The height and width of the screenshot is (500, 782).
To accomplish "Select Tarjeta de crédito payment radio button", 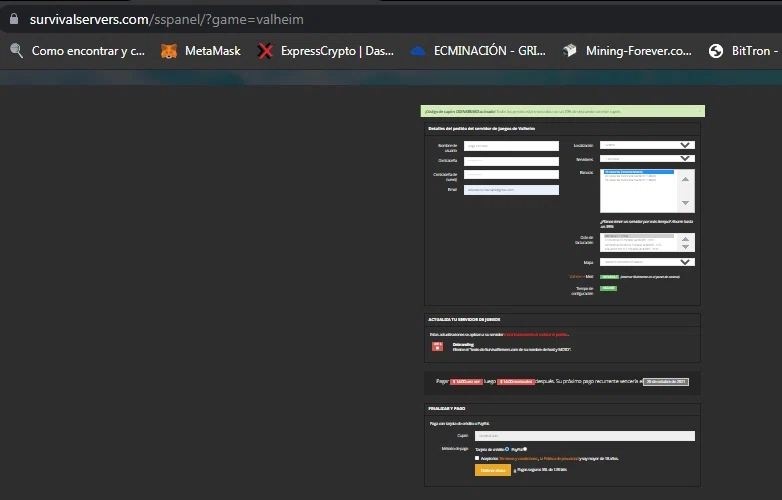I will pos(507,449).
